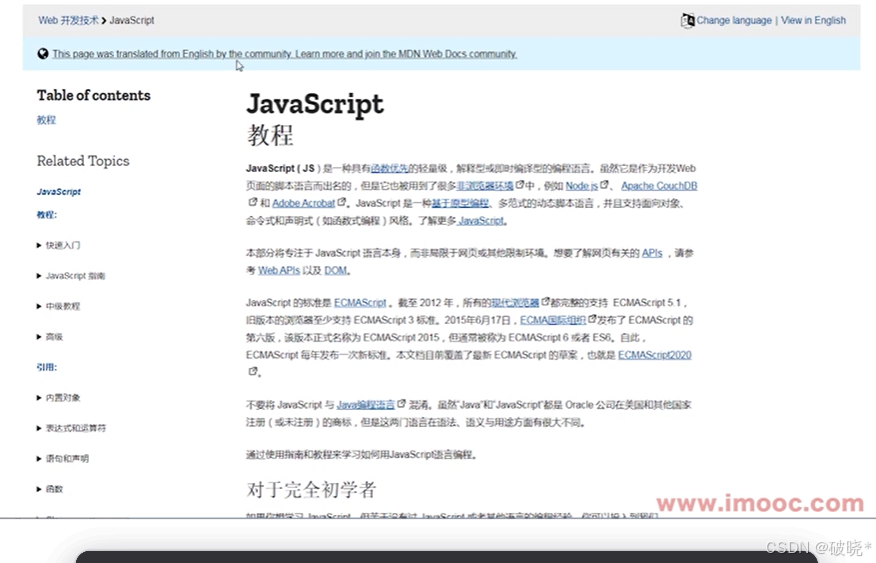The width and height of the screenshot is (876, 563).
Task: Open the Adobe Acrobat link
Action: coord(304,203)
